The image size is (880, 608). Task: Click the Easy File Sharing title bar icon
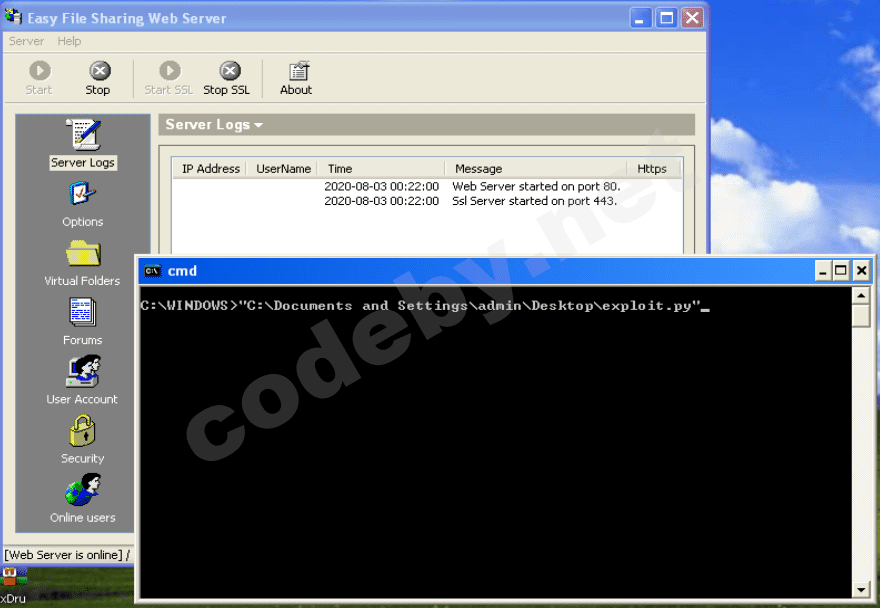13,17
